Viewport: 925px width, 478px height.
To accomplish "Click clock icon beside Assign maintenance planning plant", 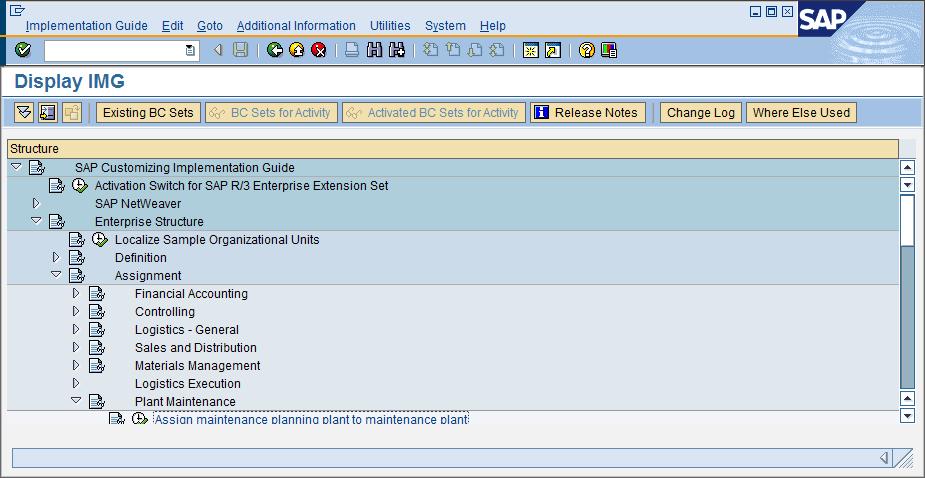I will click(140, 418).
